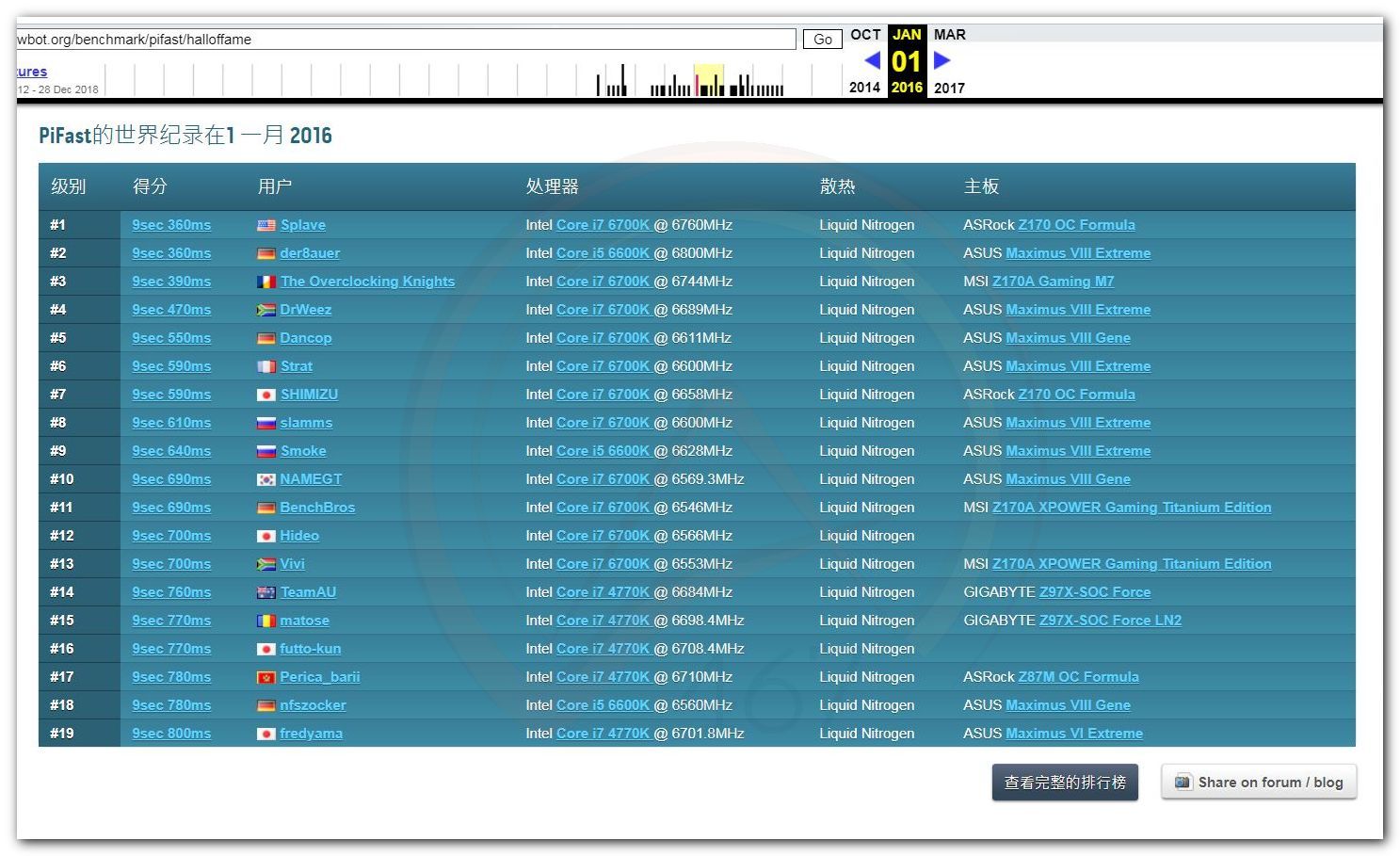
Task: Click the Australia flag beside TeamAU
Action: click(x=266, y=592)
